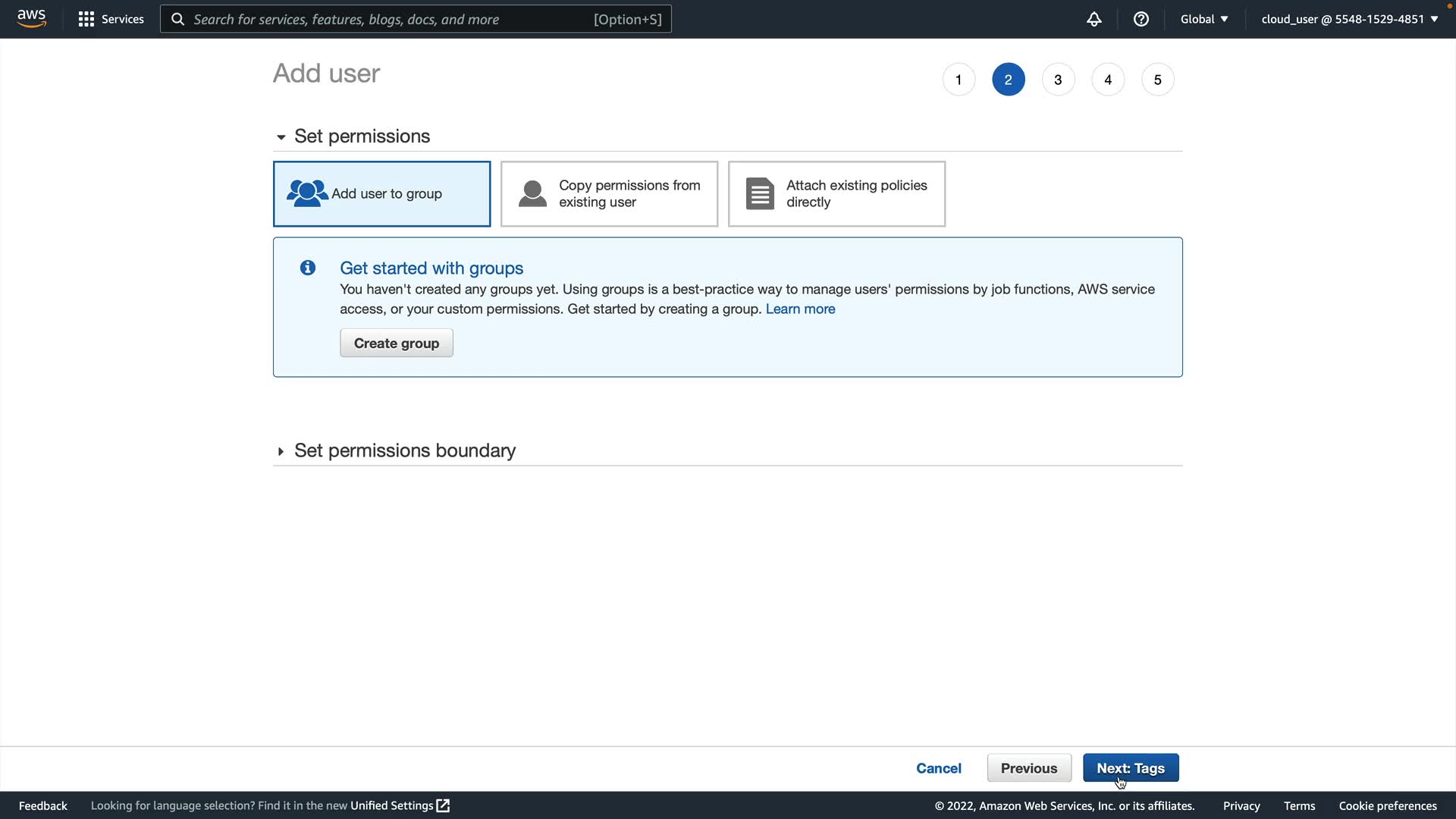This screenshot has width=1456, height=819.
Task: Open the Global region dropdown
Action: pyautogui.click(x=1203, y=19)
